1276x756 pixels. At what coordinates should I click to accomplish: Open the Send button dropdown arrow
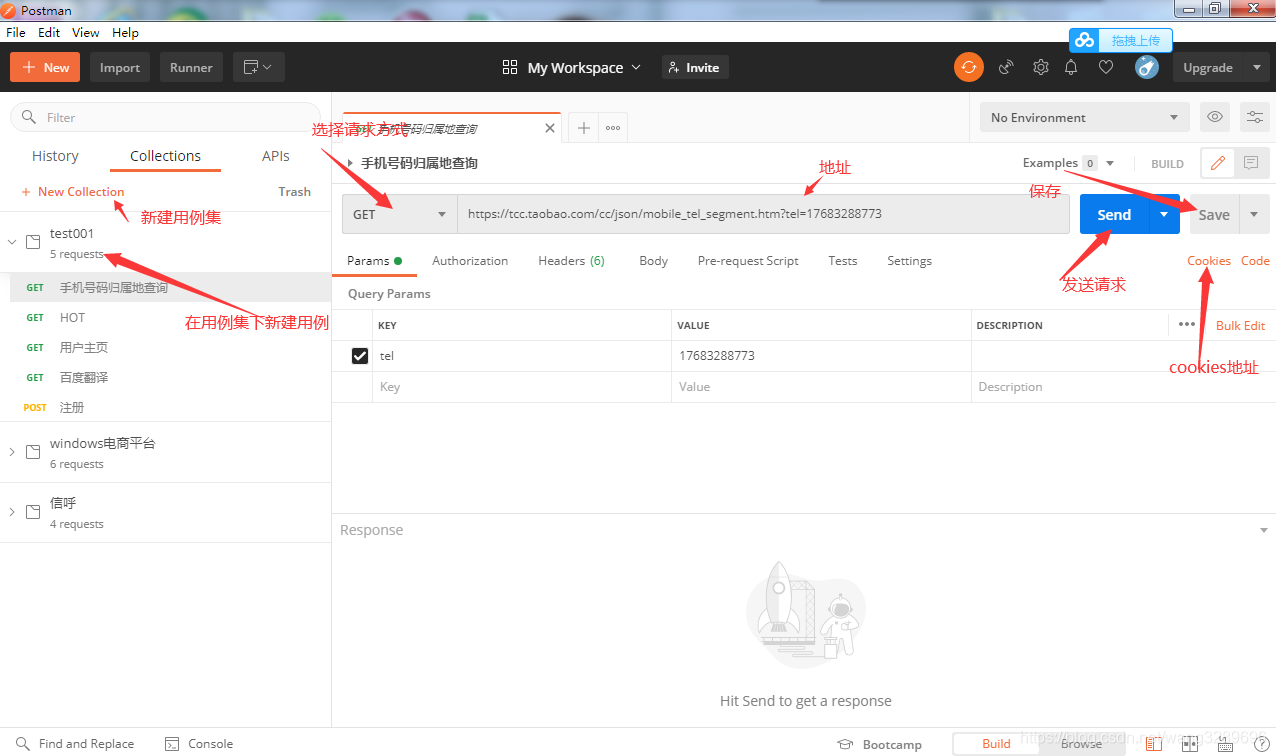point(1164,214)
